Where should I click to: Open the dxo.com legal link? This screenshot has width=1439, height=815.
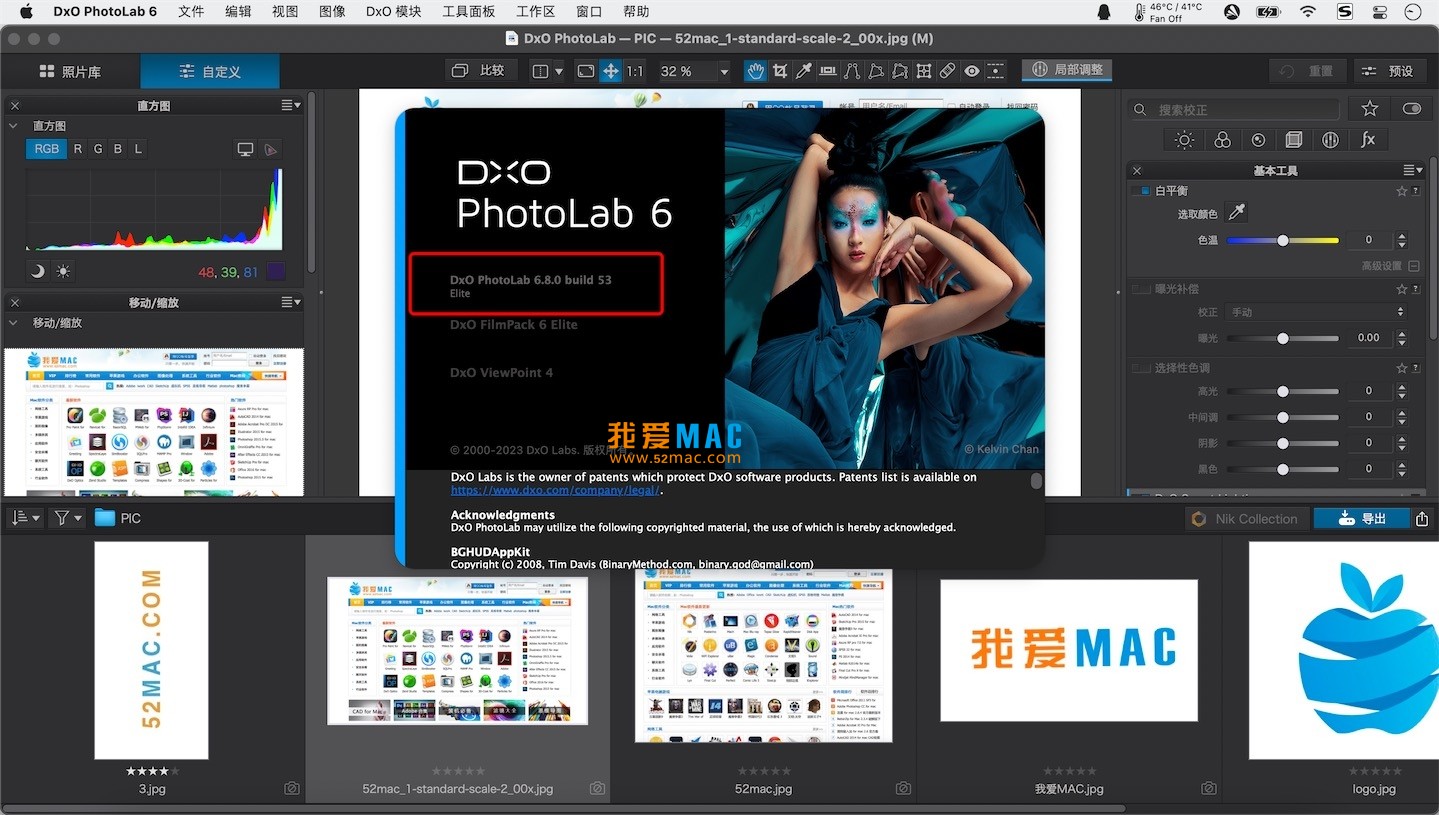coord(555,490)
